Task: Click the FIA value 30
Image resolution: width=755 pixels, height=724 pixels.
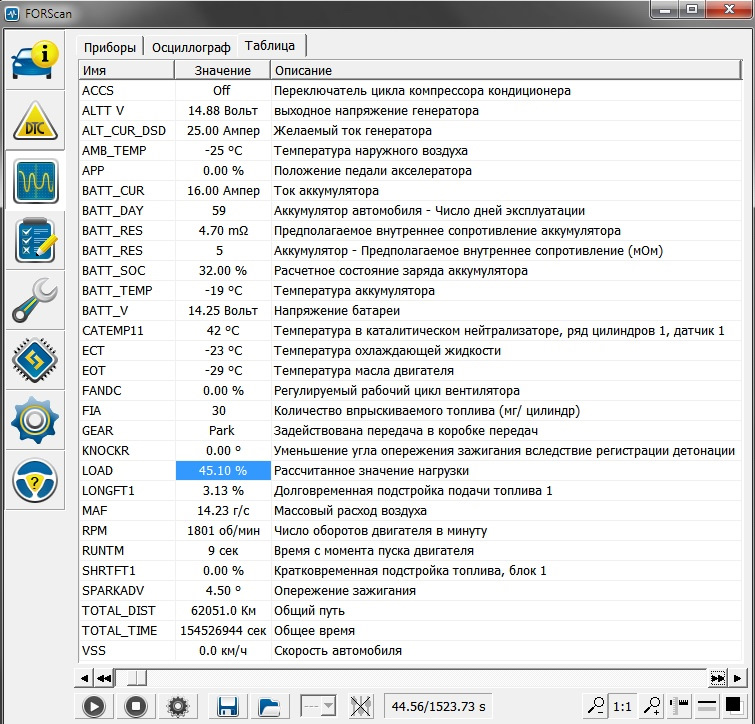Action: [x=219, y=411]
